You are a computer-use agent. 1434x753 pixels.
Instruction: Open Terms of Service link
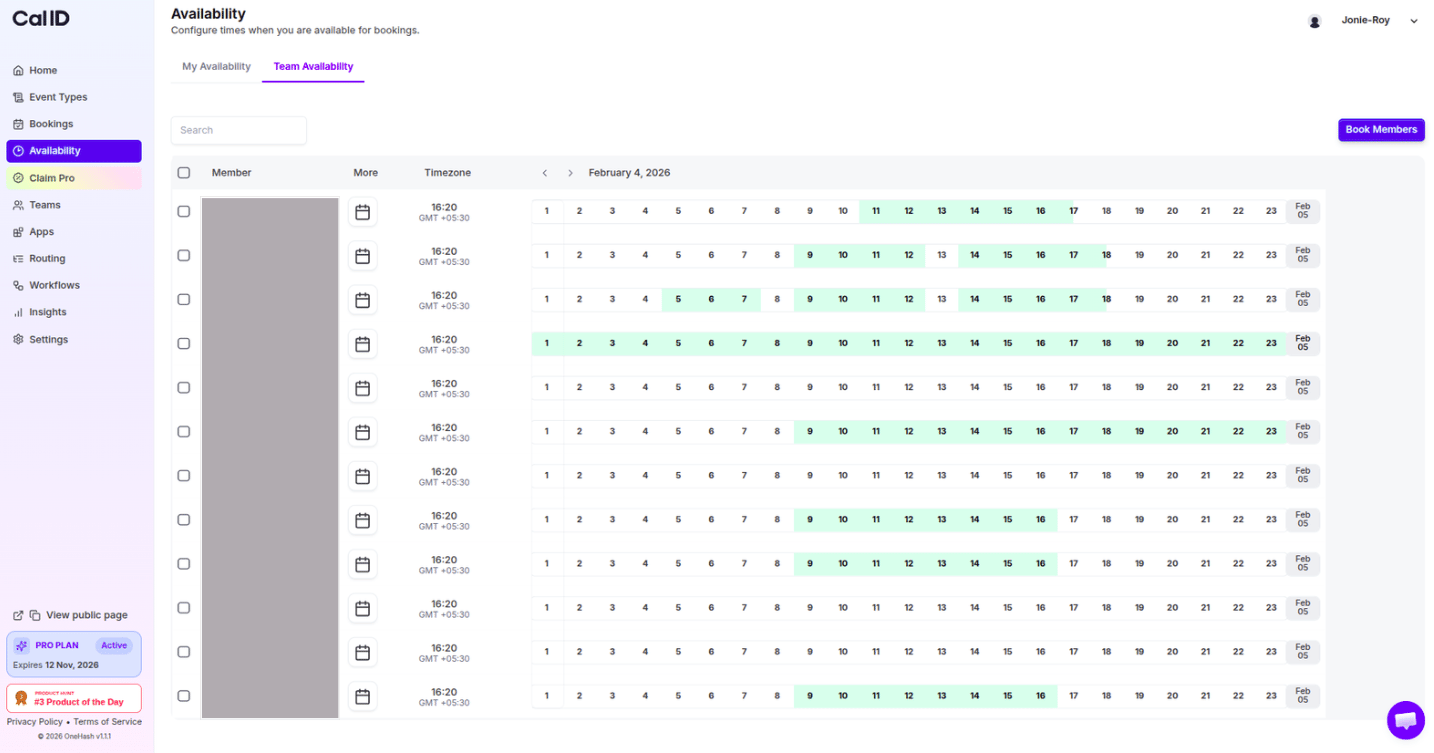click(107, 722)
